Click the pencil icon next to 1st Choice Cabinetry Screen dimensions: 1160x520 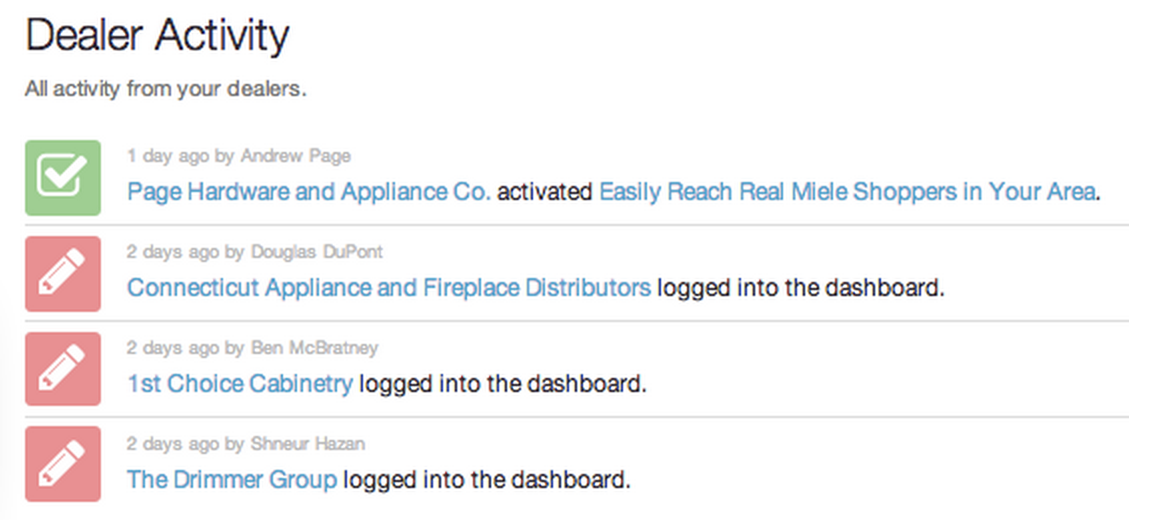(x=63, y=369)
